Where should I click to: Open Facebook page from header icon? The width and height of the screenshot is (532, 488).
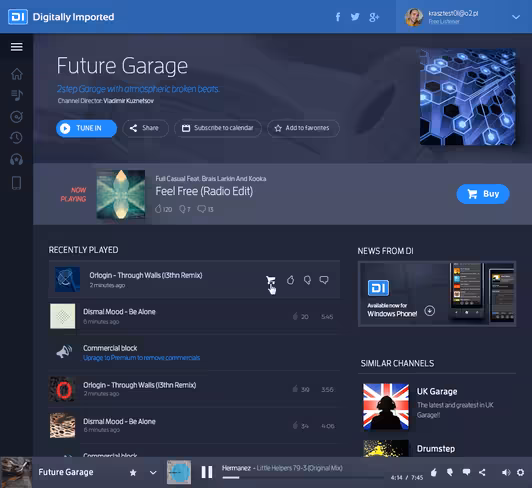[x=338, y=17]
